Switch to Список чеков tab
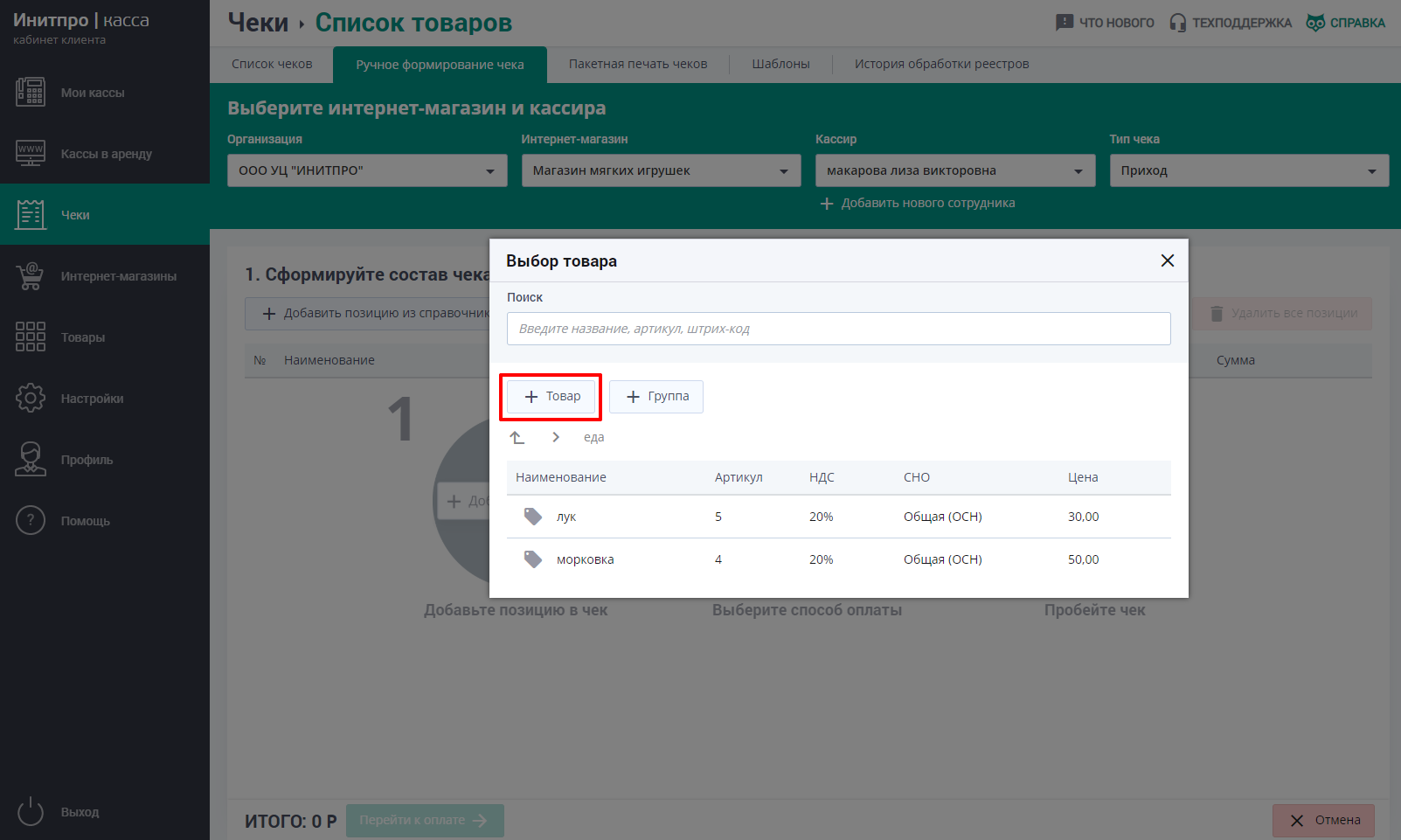The height and width of the screenshot is (840, 1401). (272, 64)
